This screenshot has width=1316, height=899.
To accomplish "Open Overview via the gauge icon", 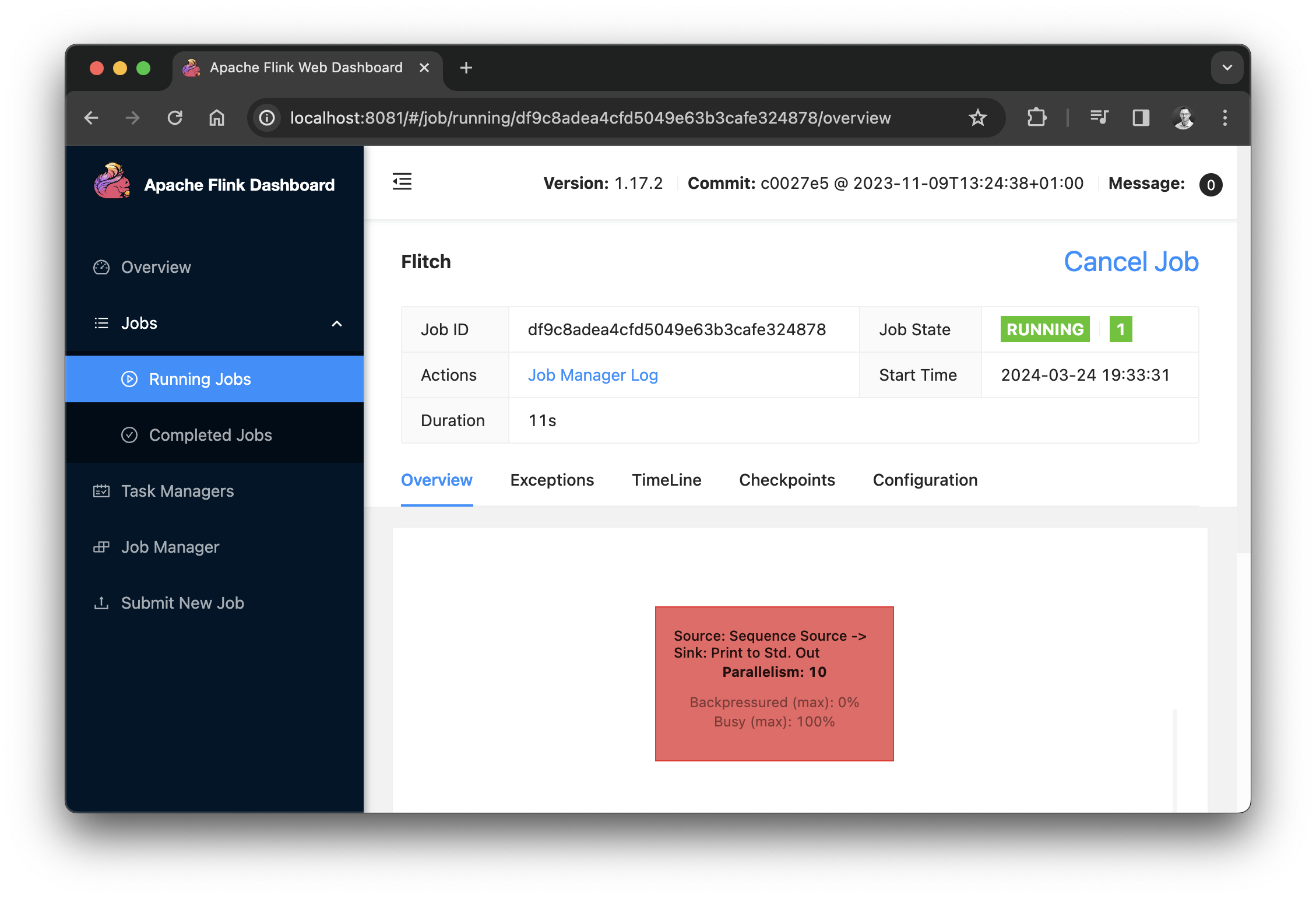I will pyautogui.click(x=102, y=266).
